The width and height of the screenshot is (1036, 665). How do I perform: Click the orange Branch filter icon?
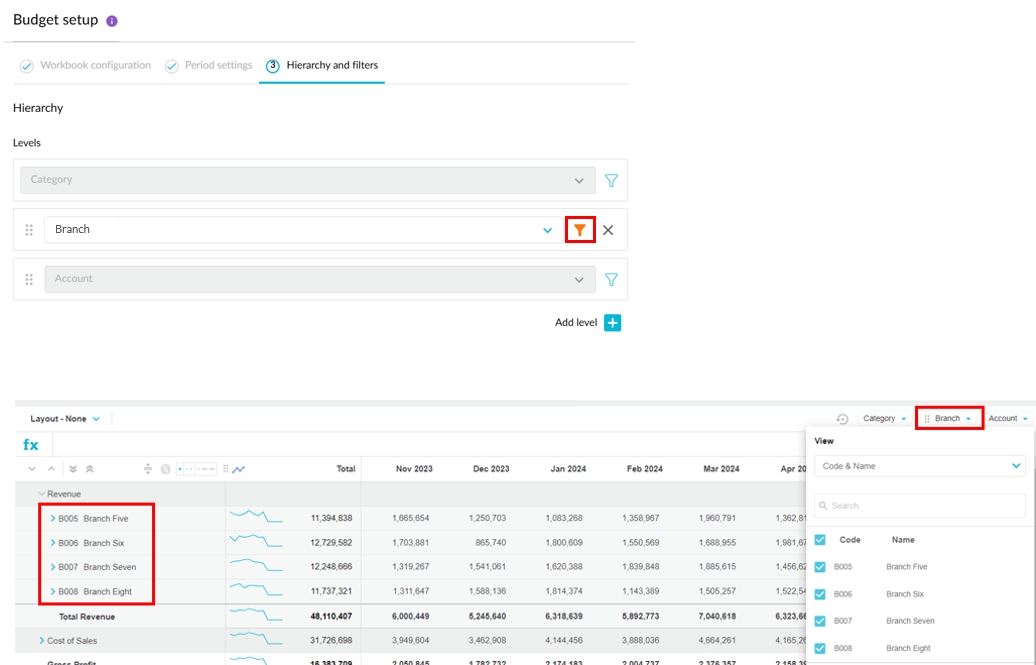pos(580,230)
